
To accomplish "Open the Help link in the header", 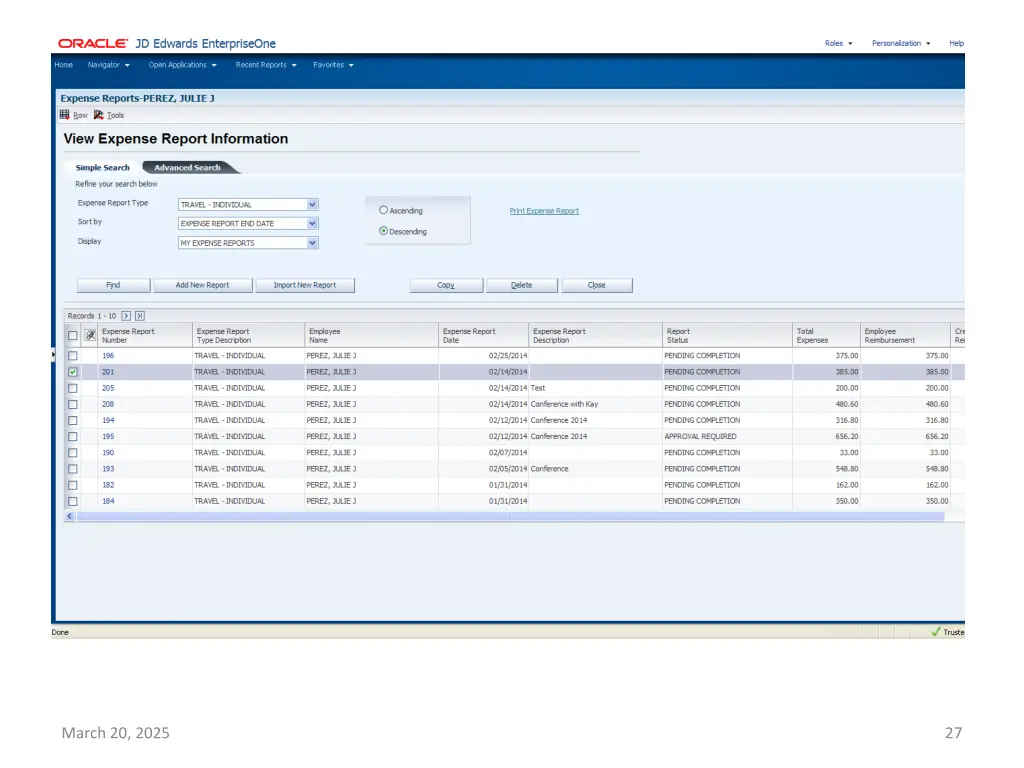I will 957,44.
